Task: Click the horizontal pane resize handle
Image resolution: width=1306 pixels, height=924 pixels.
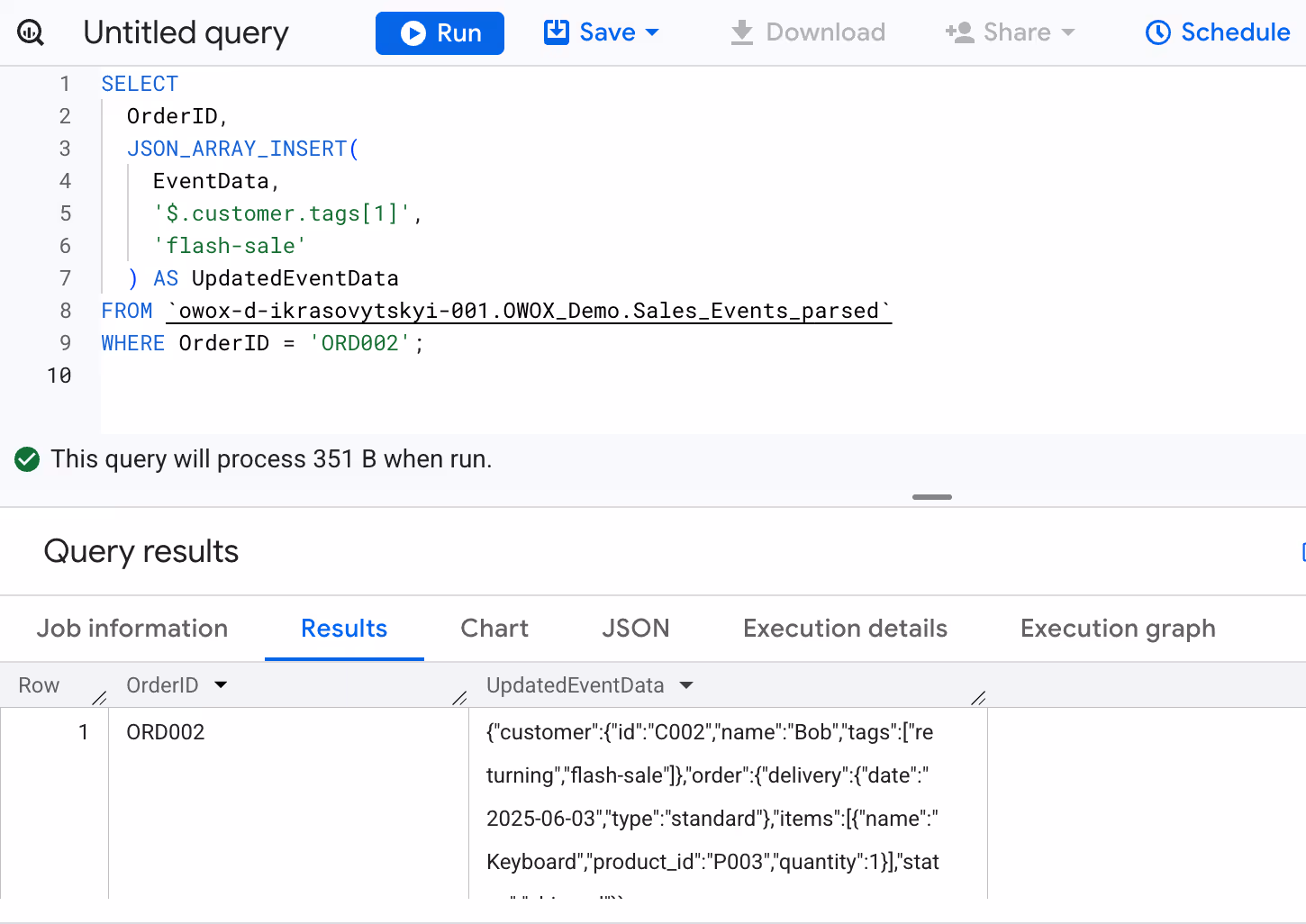Action: [x=931, y=497]
